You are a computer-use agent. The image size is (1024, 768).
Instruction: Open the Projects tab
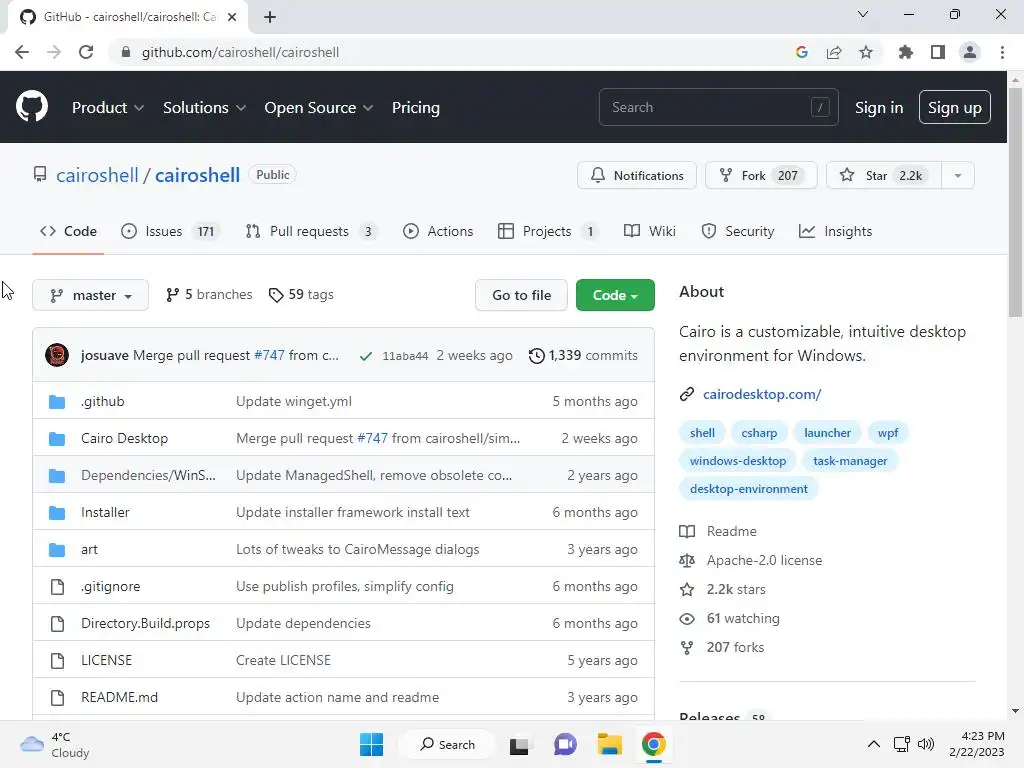coord(548,231)
